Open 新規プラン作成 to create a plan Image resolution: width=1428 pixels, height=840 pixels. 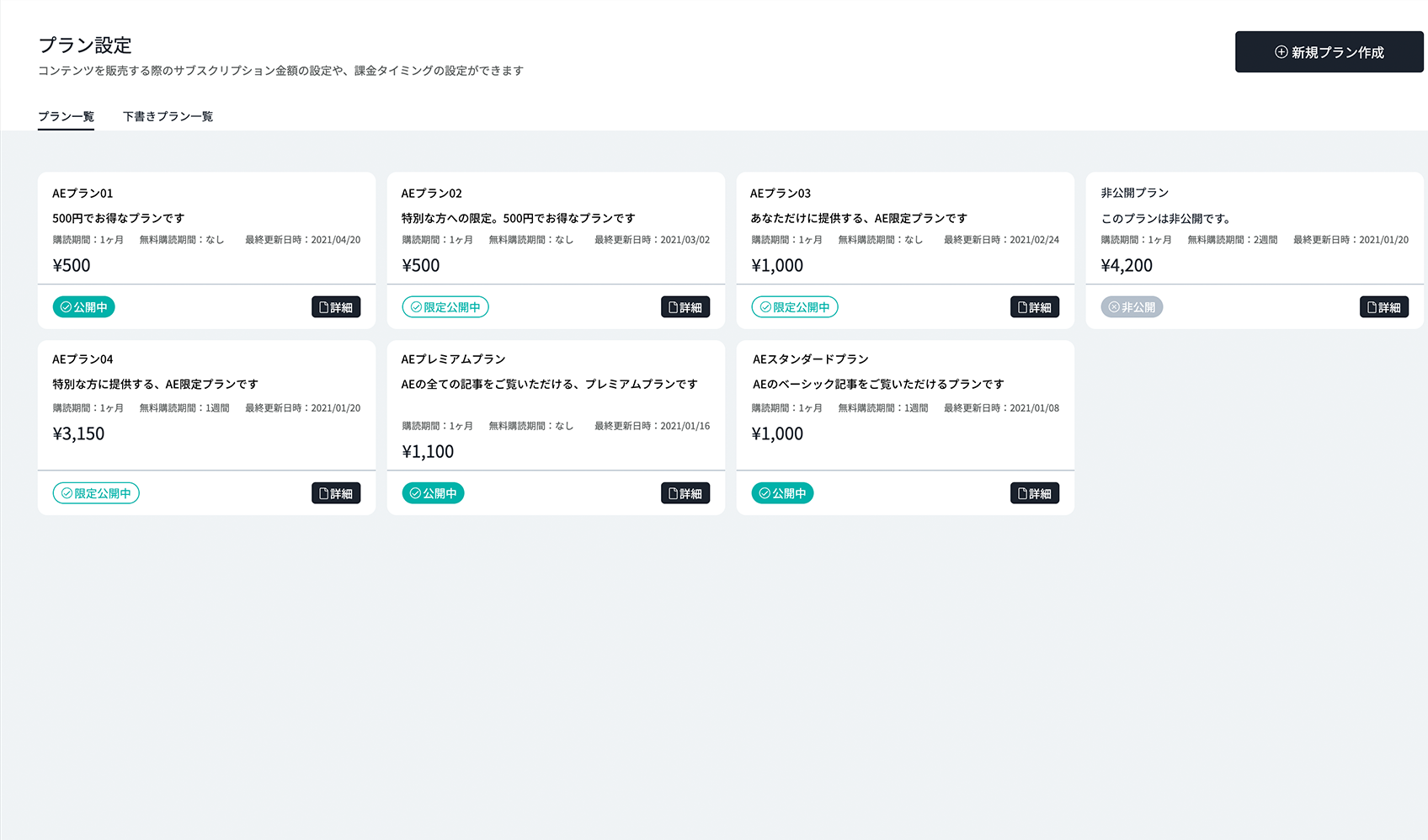[1329, 52]
